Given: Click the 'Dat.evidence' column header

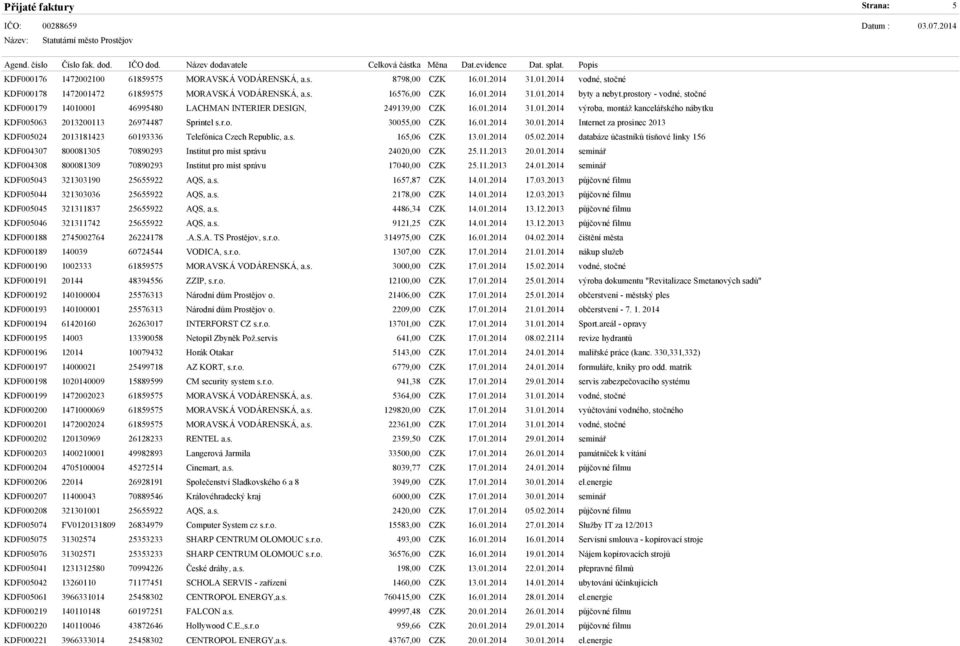Looking at the screenshot, I should tap(484, 65).
